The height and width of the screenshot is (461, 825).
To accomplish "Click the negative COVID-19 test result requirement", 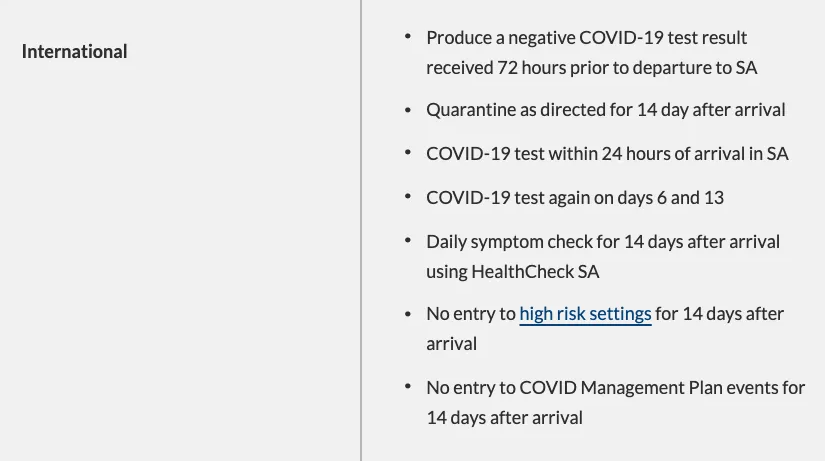I will [x=591, y=53].
